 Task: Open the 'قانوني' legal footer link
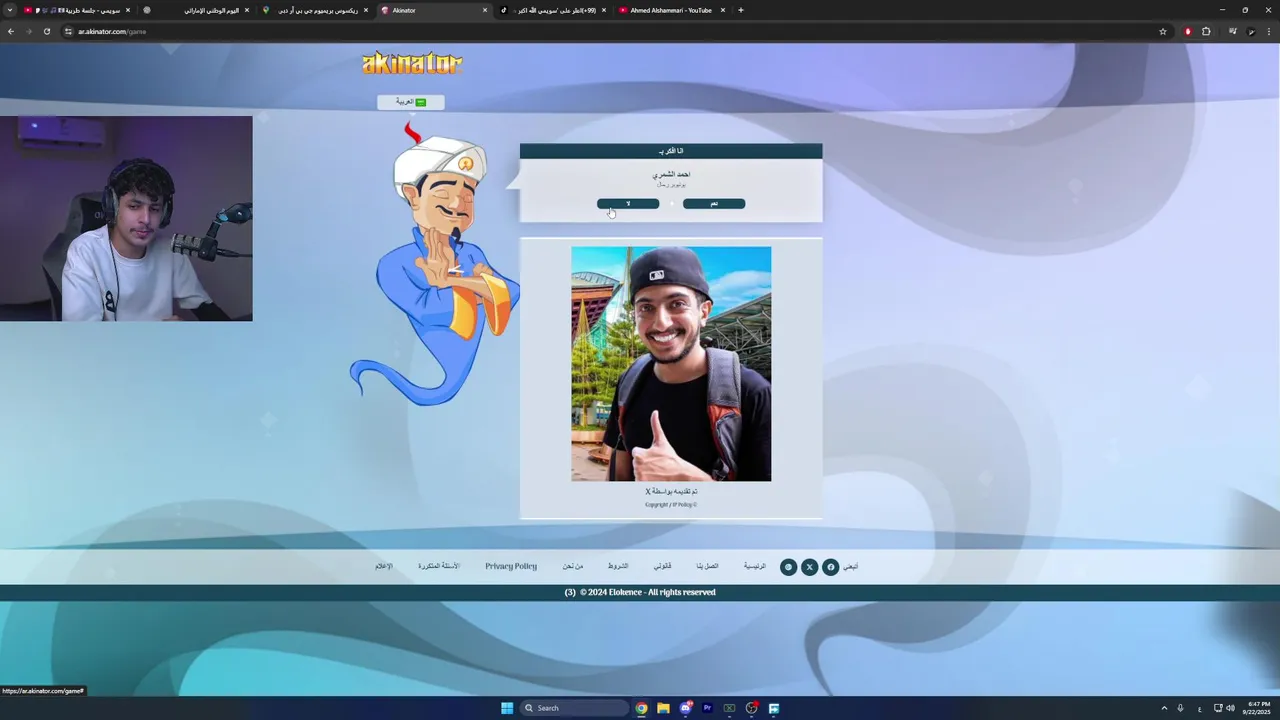[x=663, y=566]
